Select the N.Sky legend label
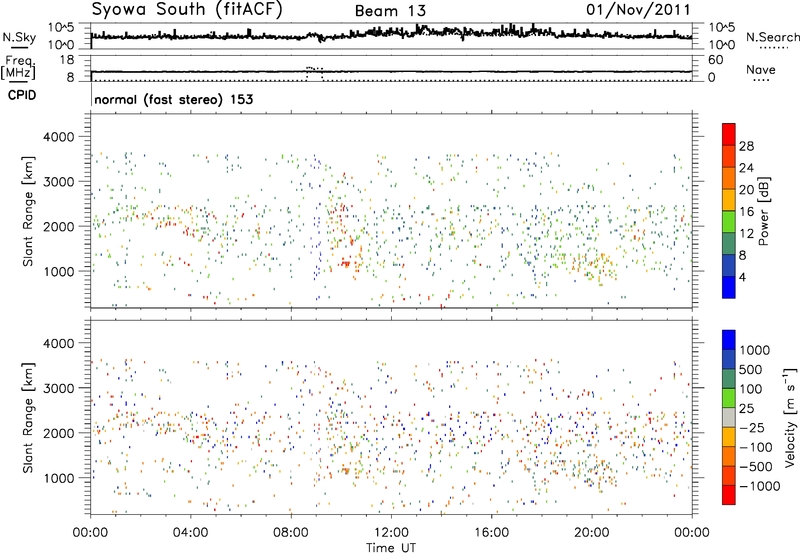 click(x=19, y=37)
